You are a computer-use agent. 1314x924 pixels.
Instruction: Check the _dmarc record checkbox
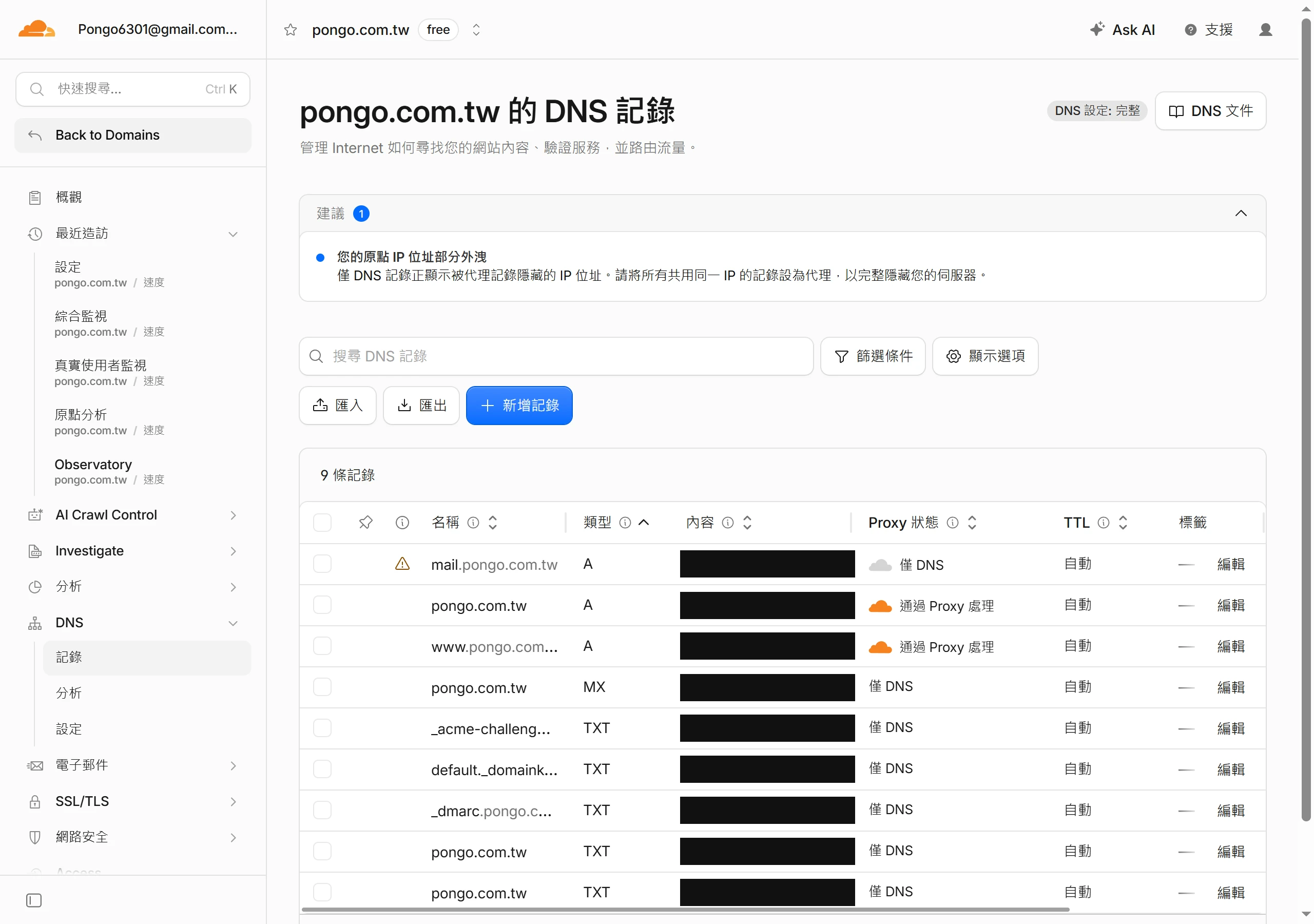(x=322, y=810)
